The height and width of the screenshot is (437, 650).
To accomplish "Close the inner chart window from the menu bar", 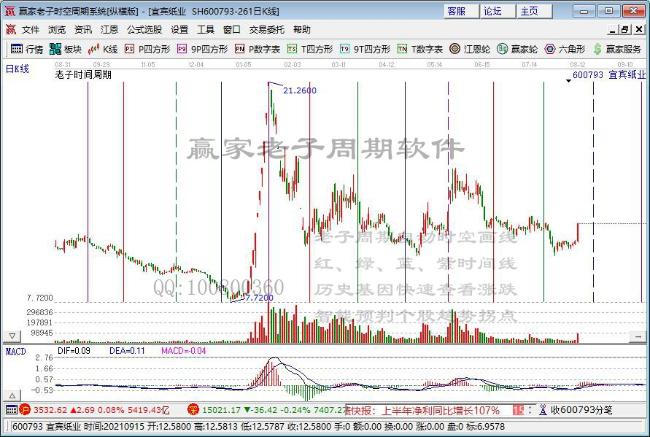I will coord(639,29).
